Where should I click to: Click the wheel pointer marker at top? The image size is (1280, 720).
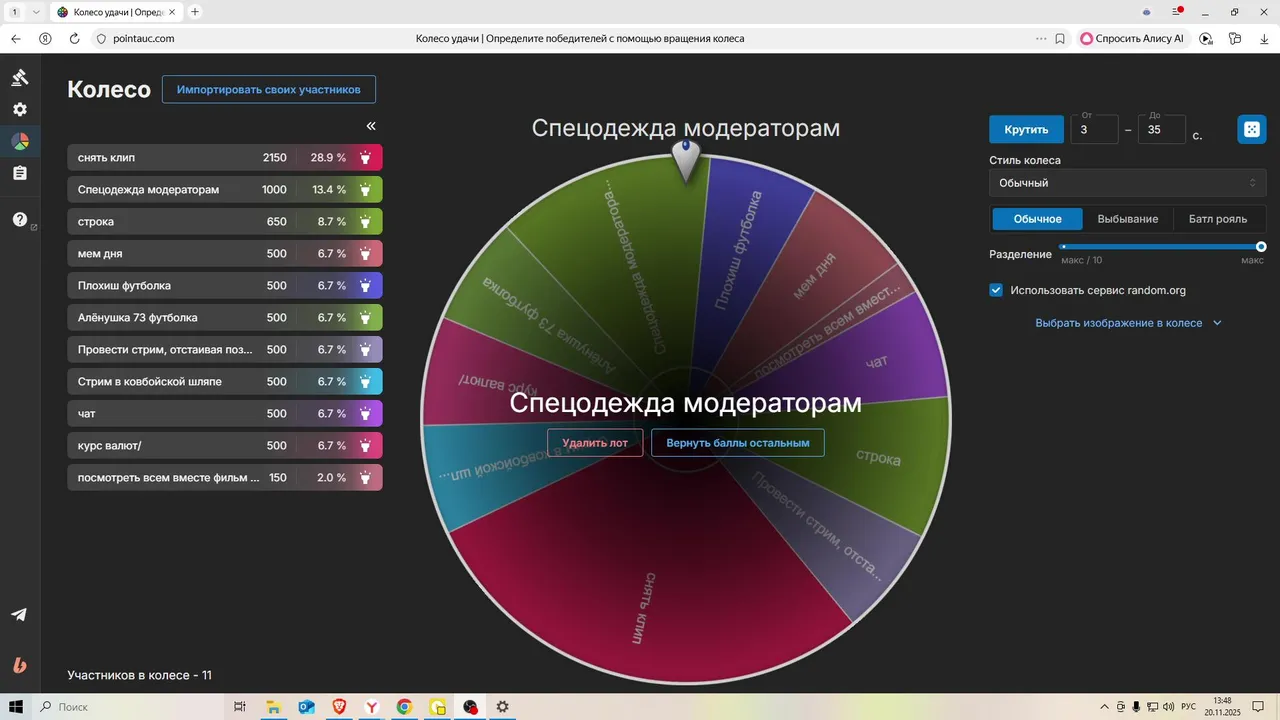click(686, 160)
